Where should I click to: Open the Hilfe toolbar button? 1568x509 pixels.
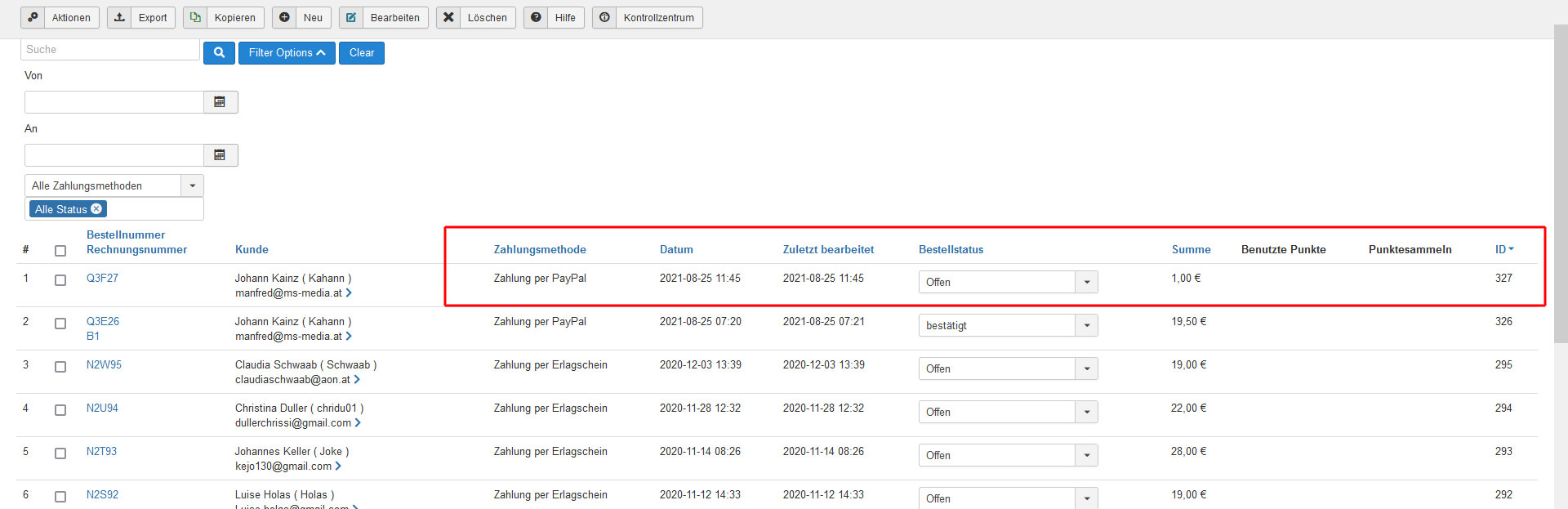(x=554, y=17)
